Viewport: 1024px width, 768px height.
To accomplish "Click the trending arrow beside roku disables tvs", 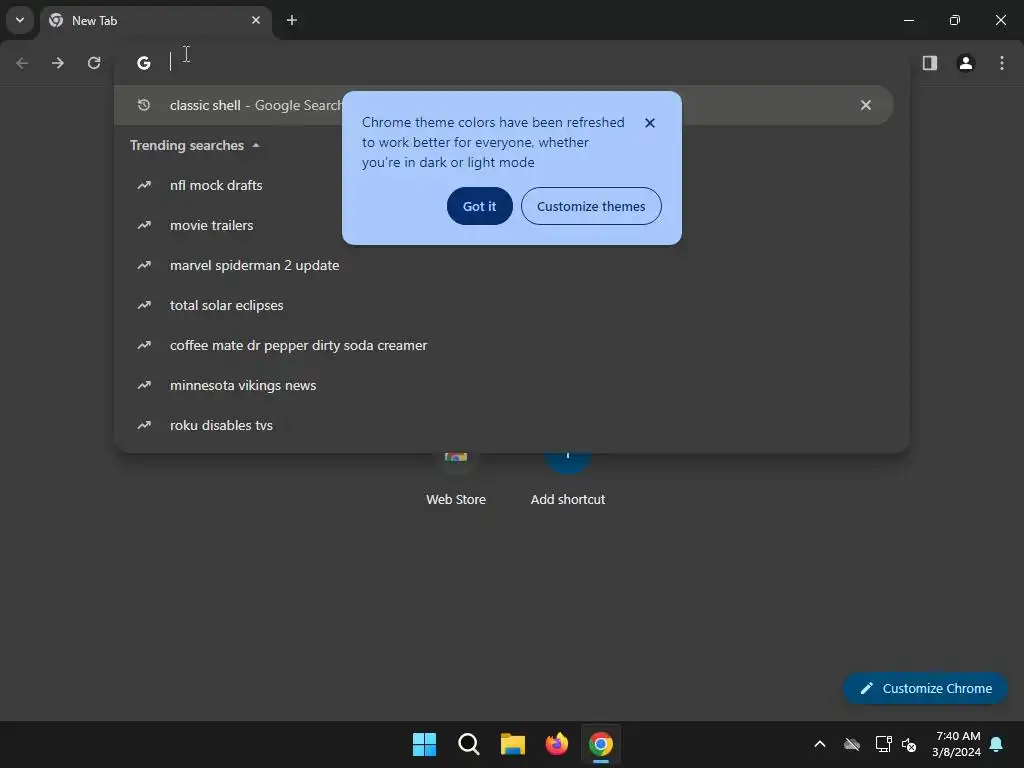I will [144, 425].
